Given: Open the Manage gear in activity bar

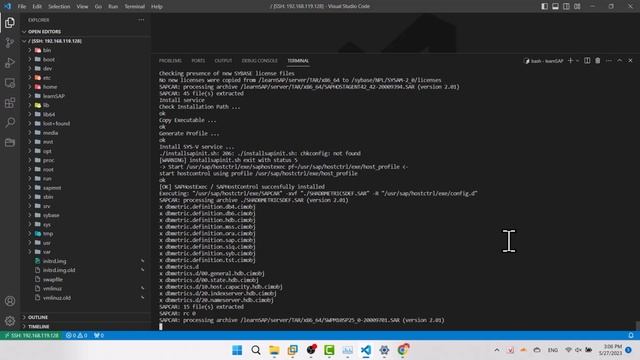Looking at the screenshot, I should (x=10, y=321).
